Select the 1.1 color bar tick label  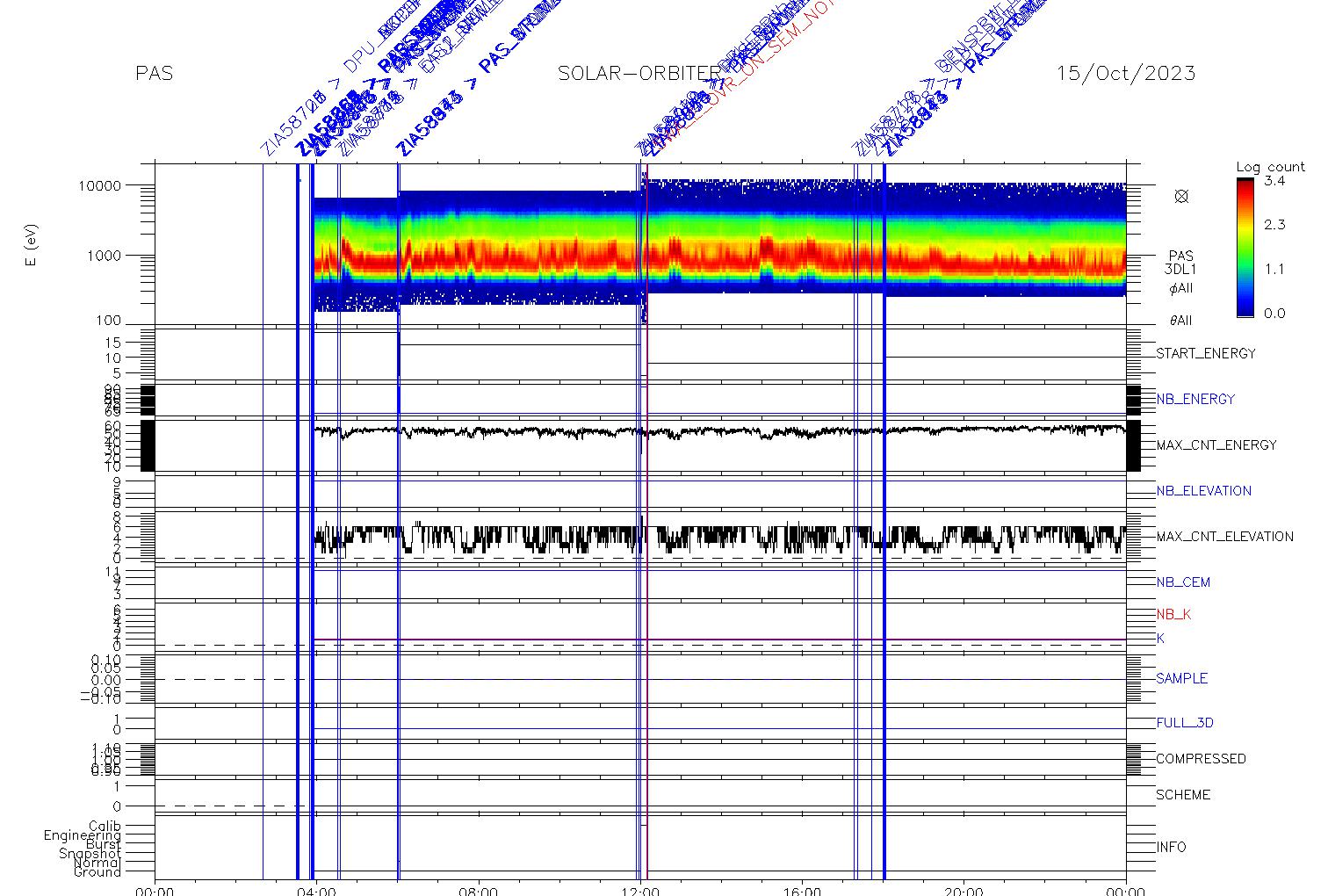1274,269
